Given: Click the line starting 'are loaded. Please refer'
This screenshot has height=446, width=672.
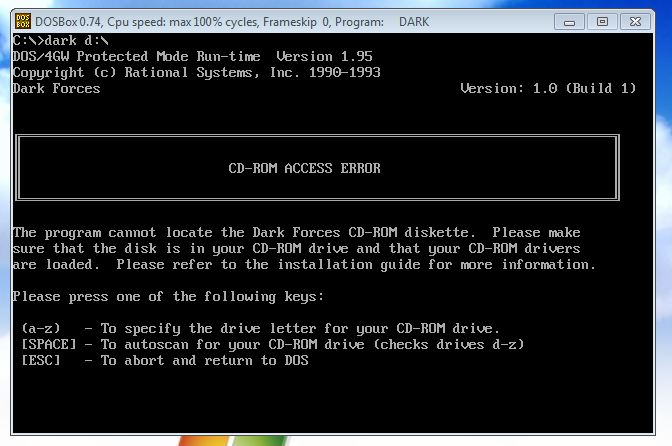Looking at the screenshot, I should (304, 265).
